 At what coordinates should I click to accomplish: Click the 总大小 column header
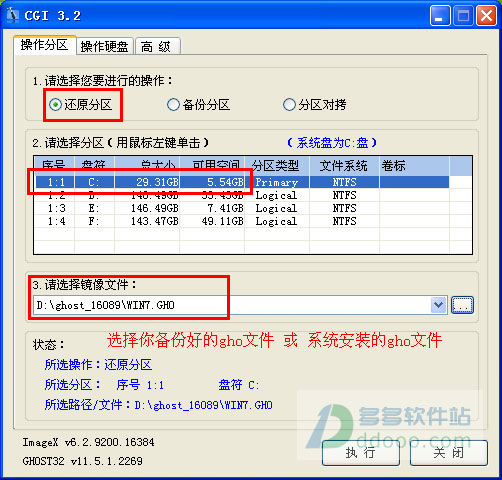click(x=147, y=166)
